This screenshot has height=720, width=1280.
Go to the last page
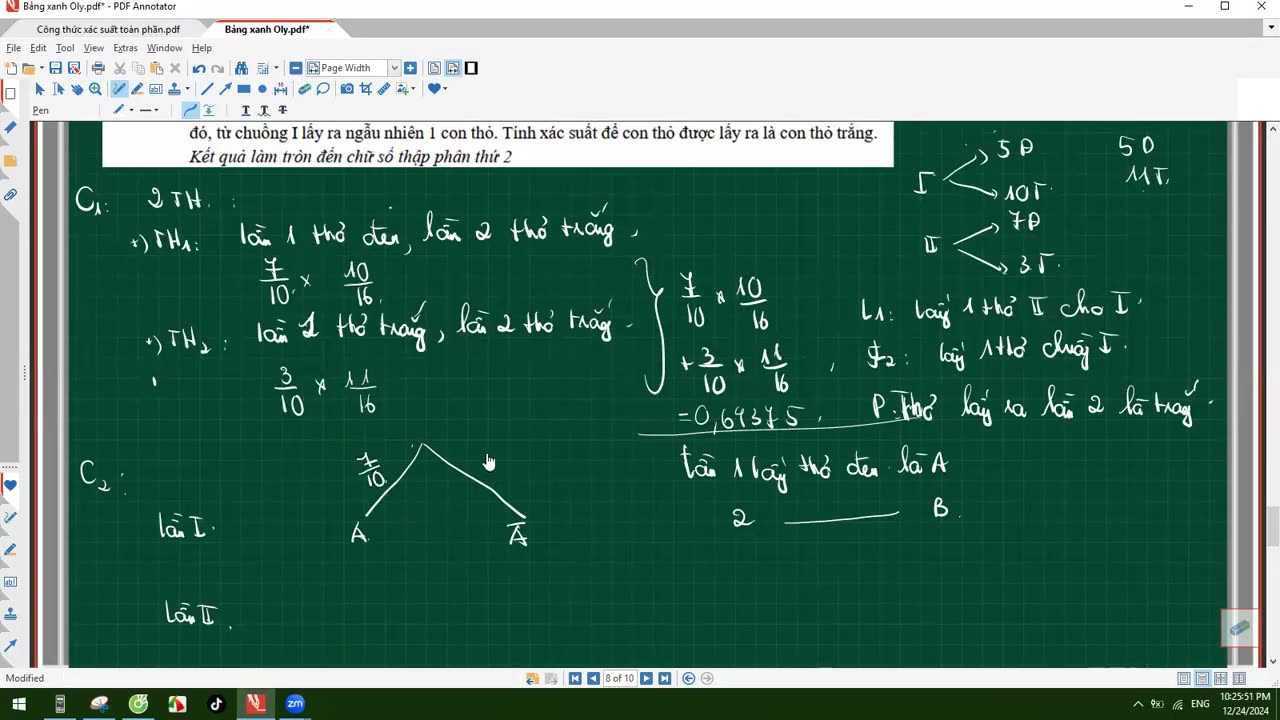pos(664,678)
